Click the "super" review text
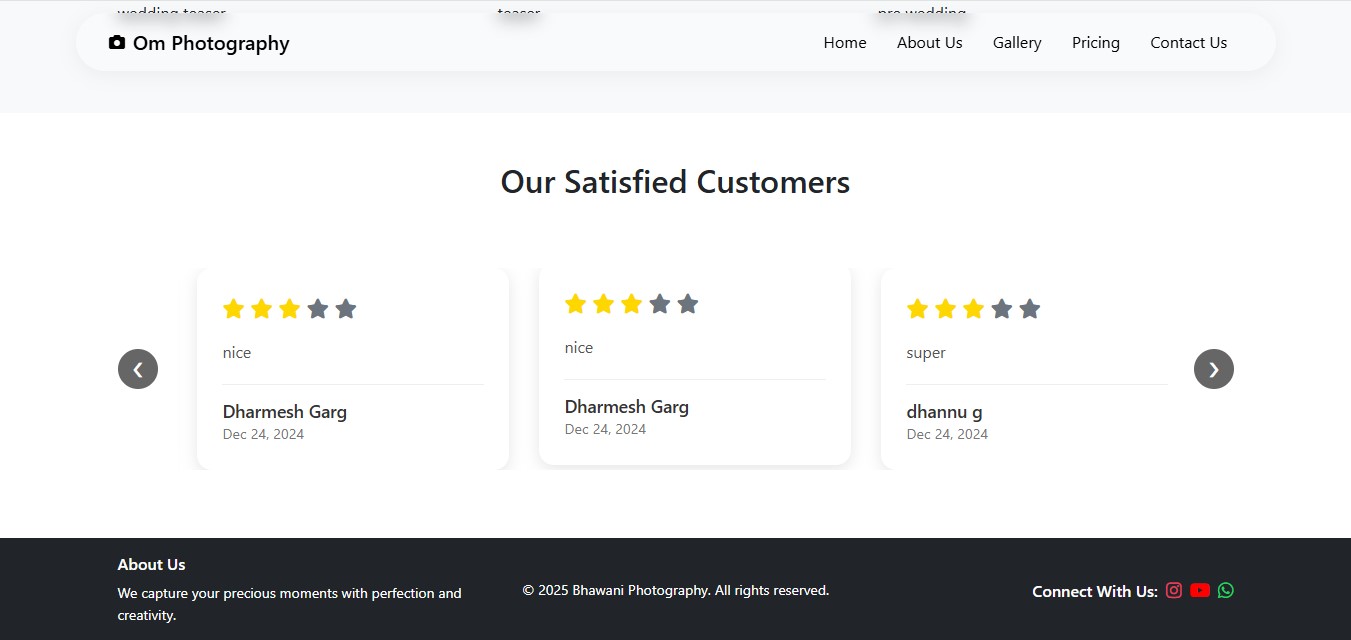 926,353
